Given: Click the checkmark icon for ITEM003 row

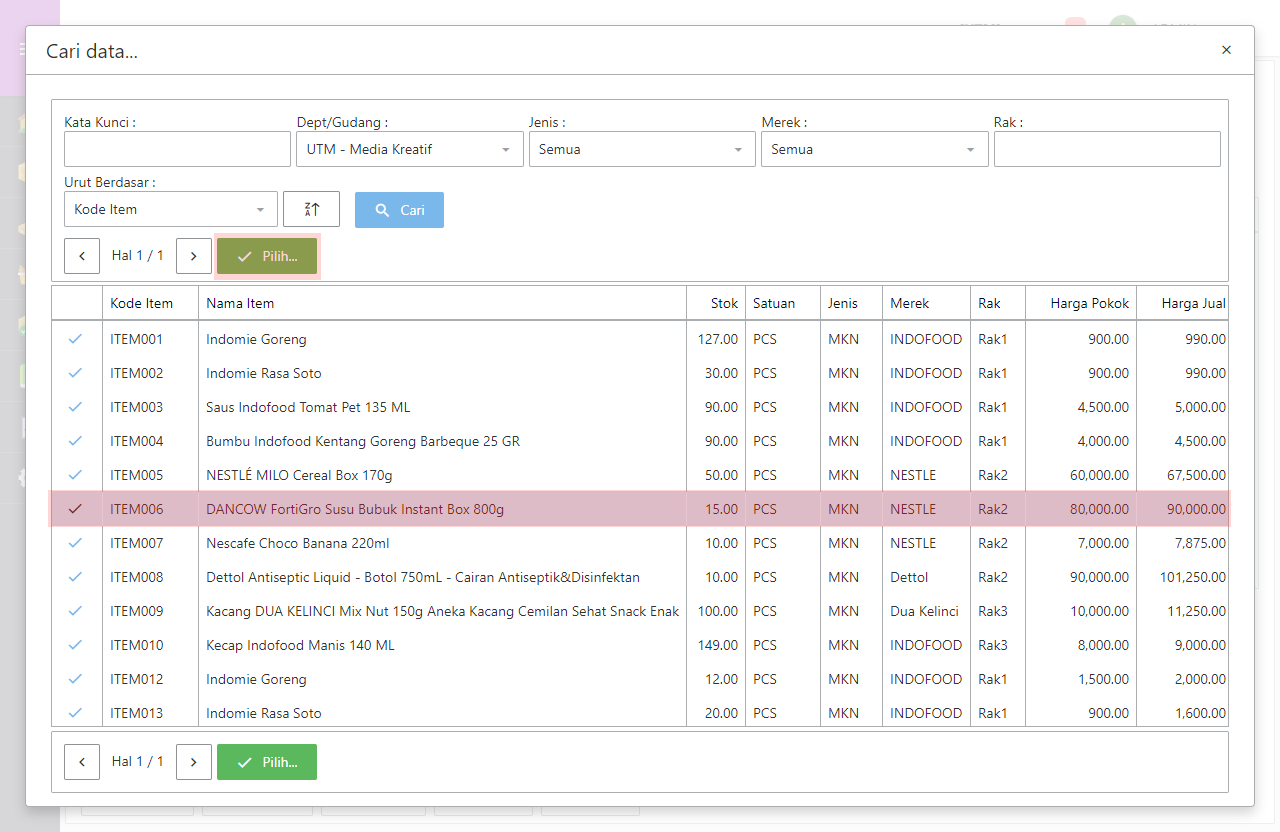Looking at the screenshot, I should point(75,407).
